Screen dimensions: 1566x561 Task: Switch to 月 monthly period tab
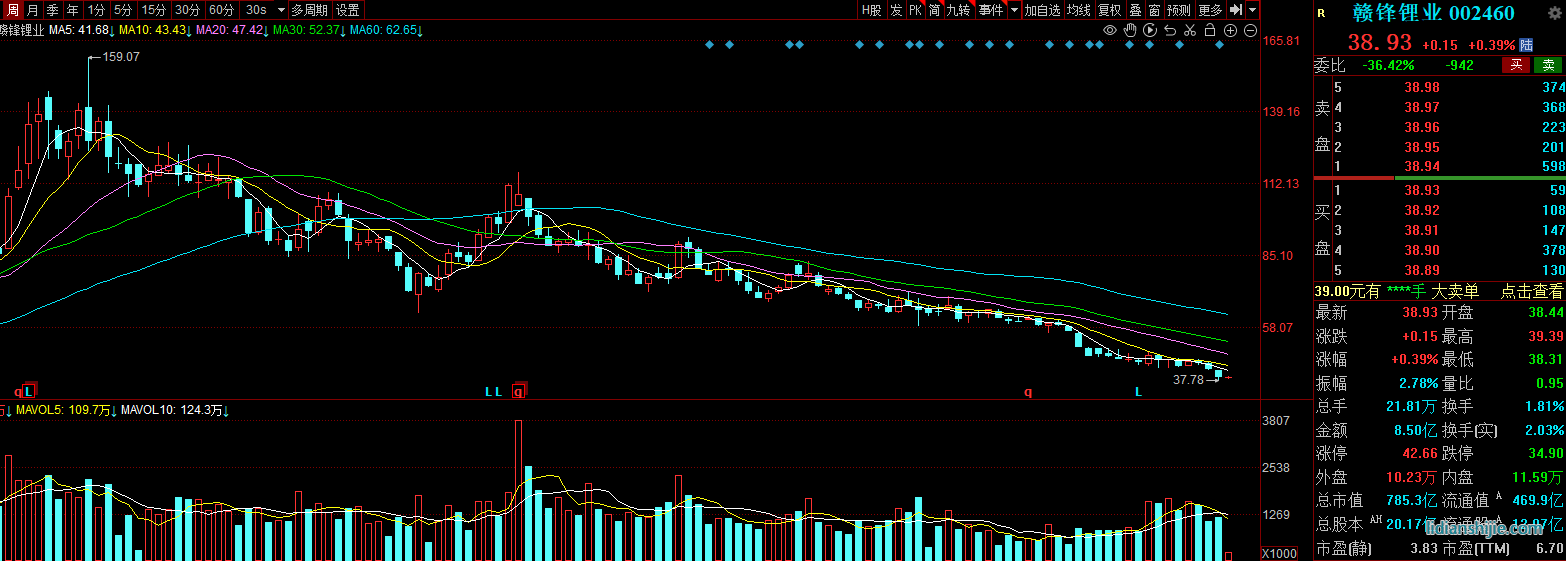pyautogui.click(x=32, y=10)
